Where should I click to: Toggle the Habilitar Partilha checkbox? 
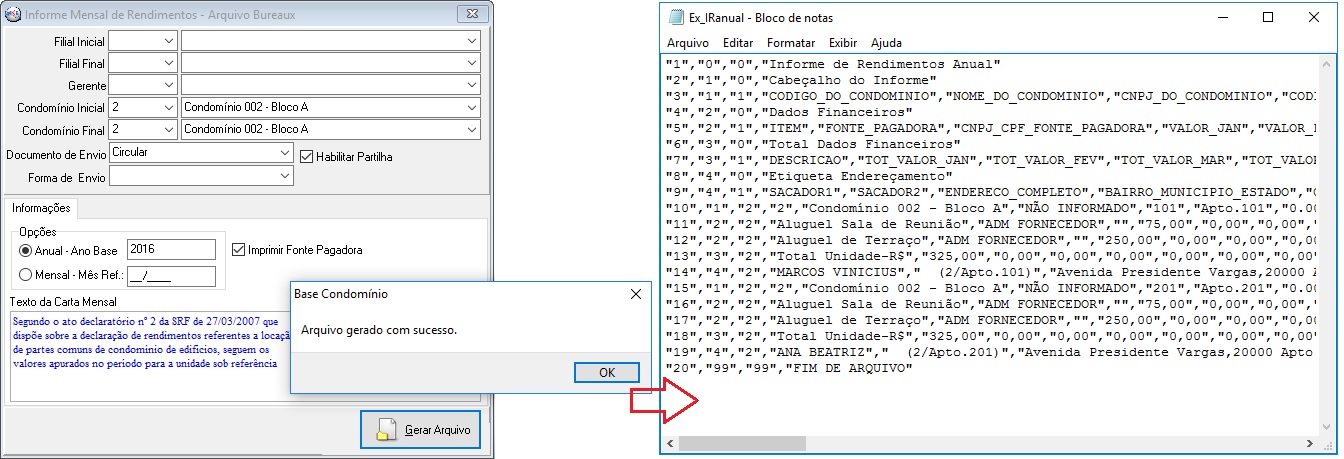pyautogui.click(x=307, y=157)
